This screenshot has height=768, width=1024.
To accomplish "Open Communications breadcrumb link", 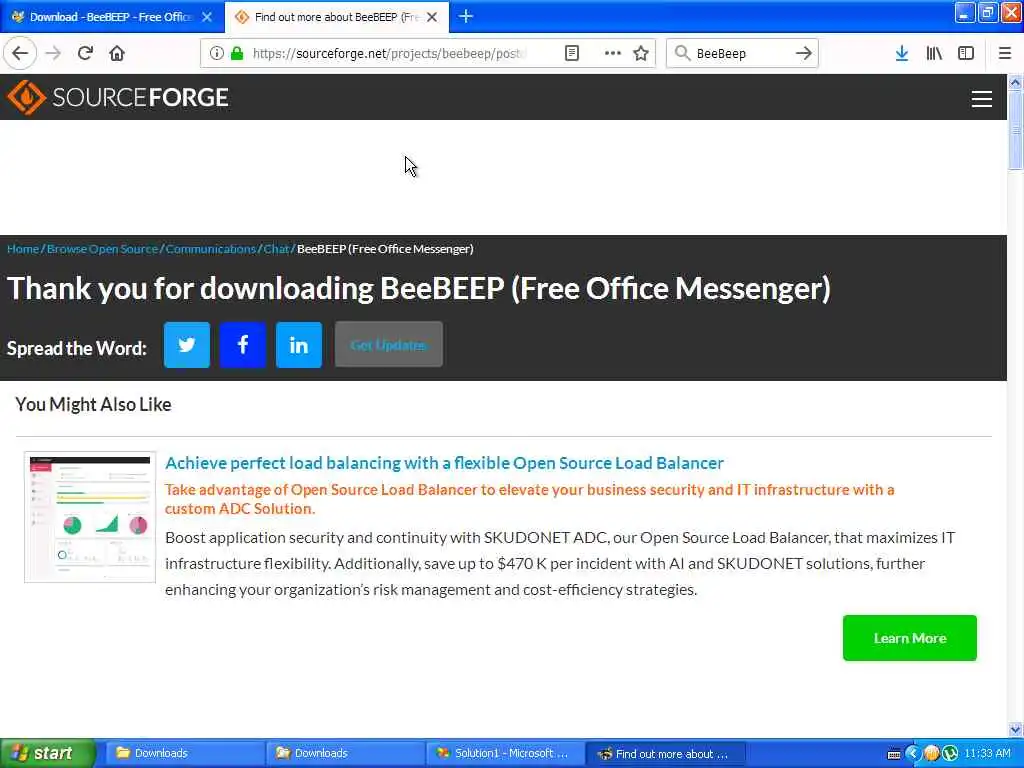I will click(x=210, y=249).
